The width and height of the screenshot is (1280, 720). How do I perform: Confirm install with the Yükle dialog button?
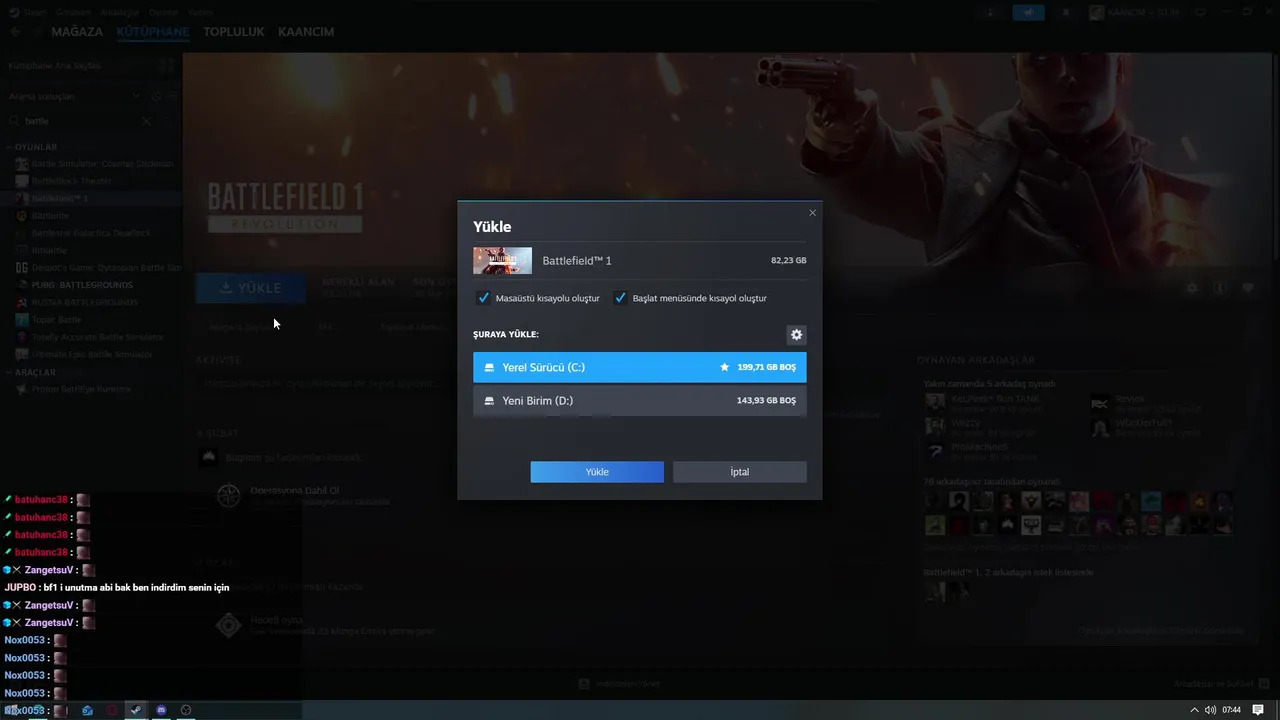[597, 472]
